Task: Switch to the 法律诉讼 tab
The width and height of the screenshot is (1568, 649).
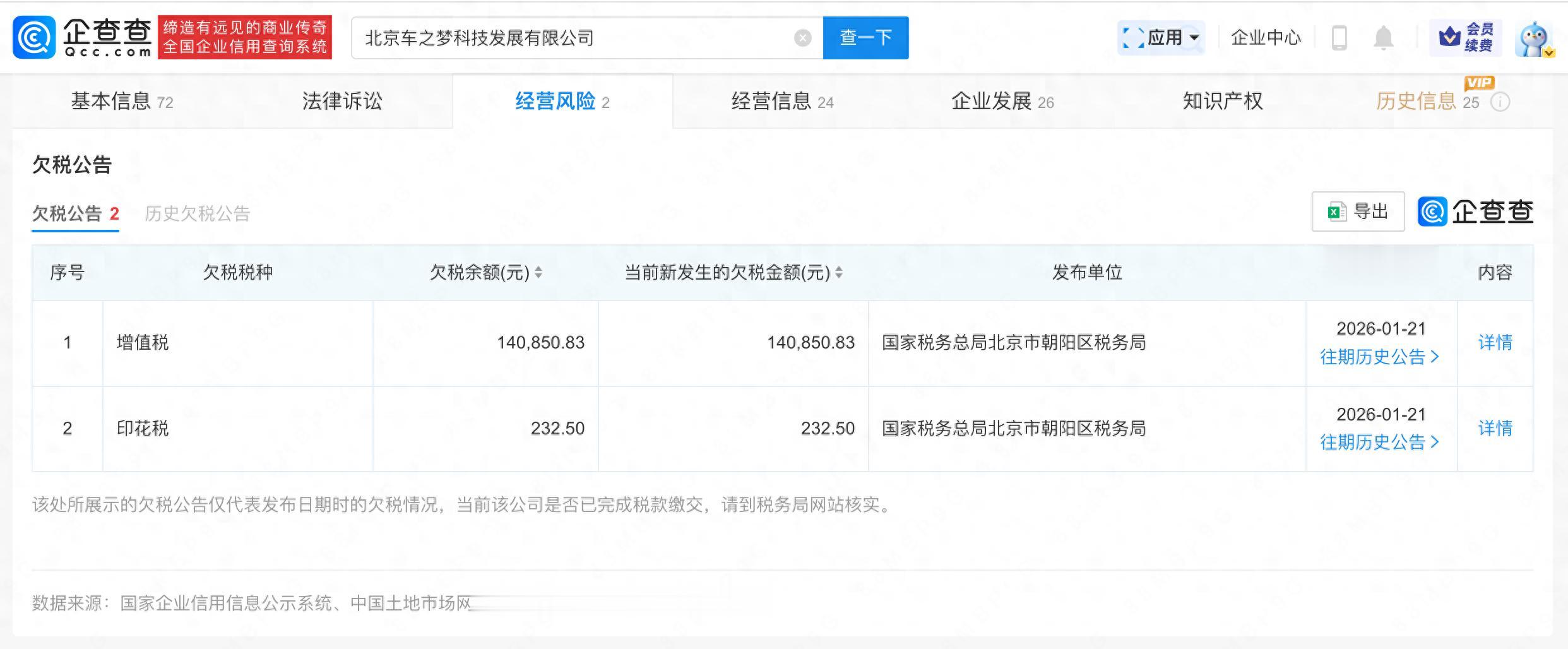Action: (x=342, y=102)
